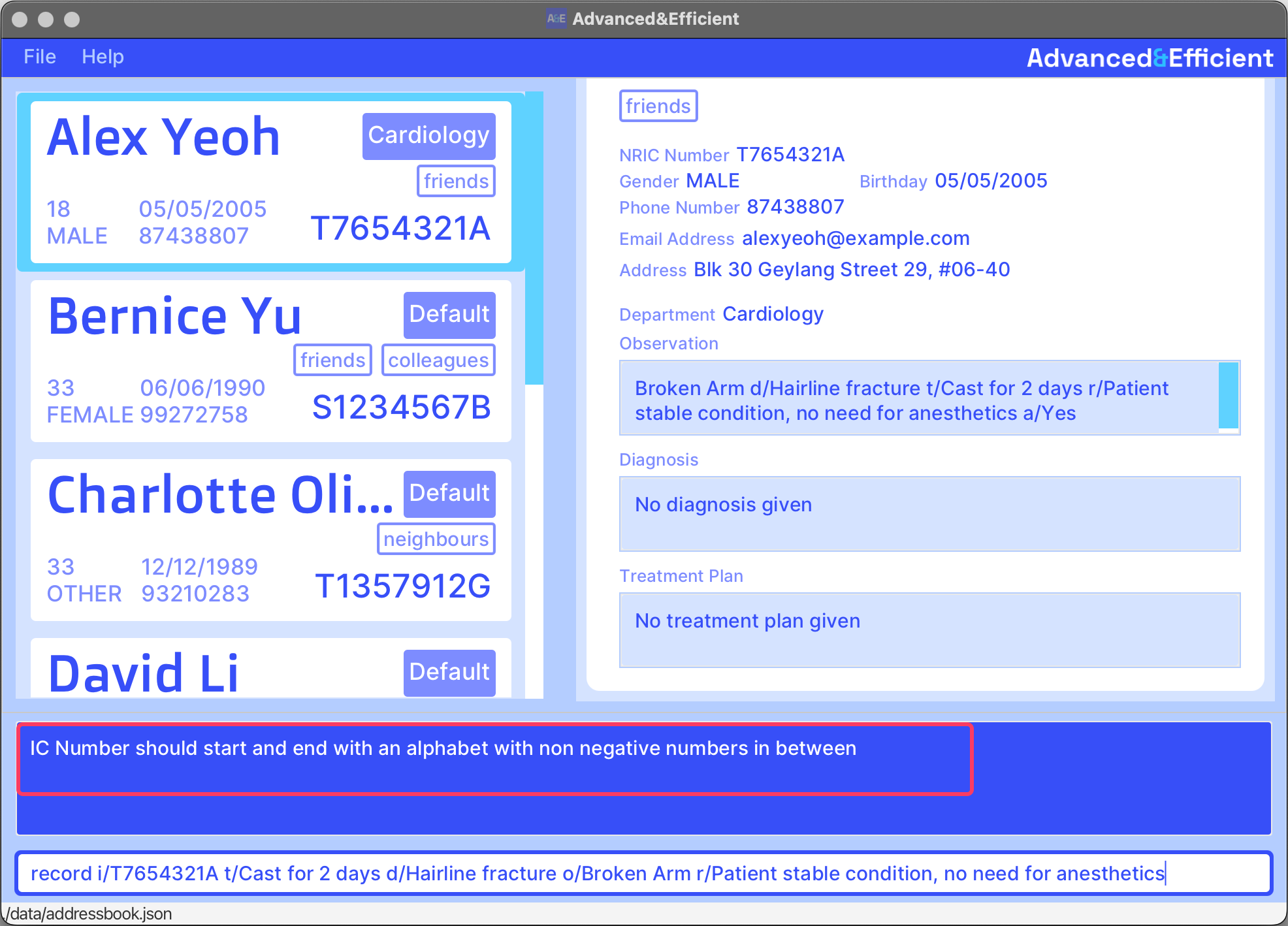Click the Observation box scrollbar thumb
Viewport: 1288px width, 926px height.
point(1228,395)
